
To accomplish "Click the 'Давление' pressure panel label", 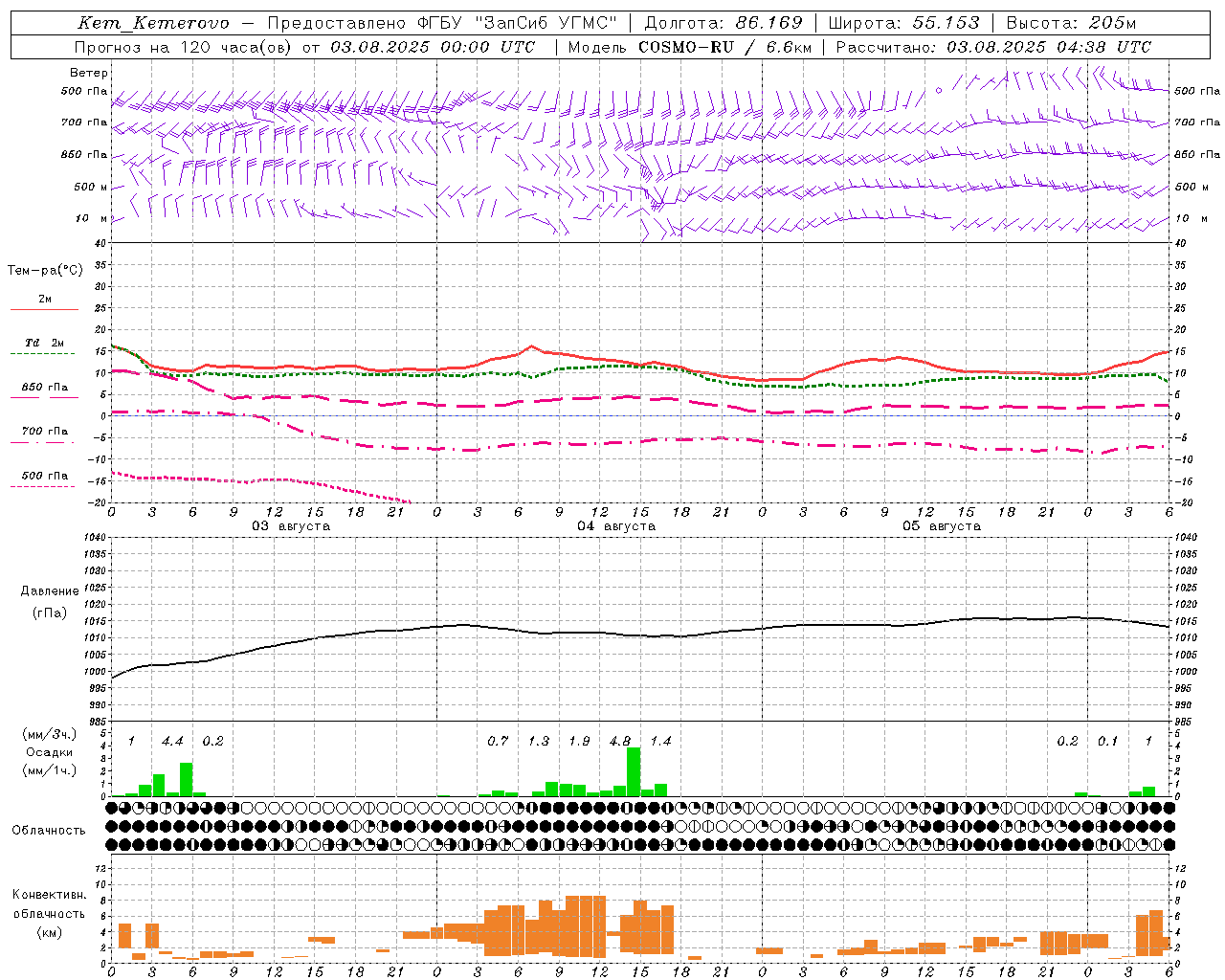I will (x=50, y=591).
